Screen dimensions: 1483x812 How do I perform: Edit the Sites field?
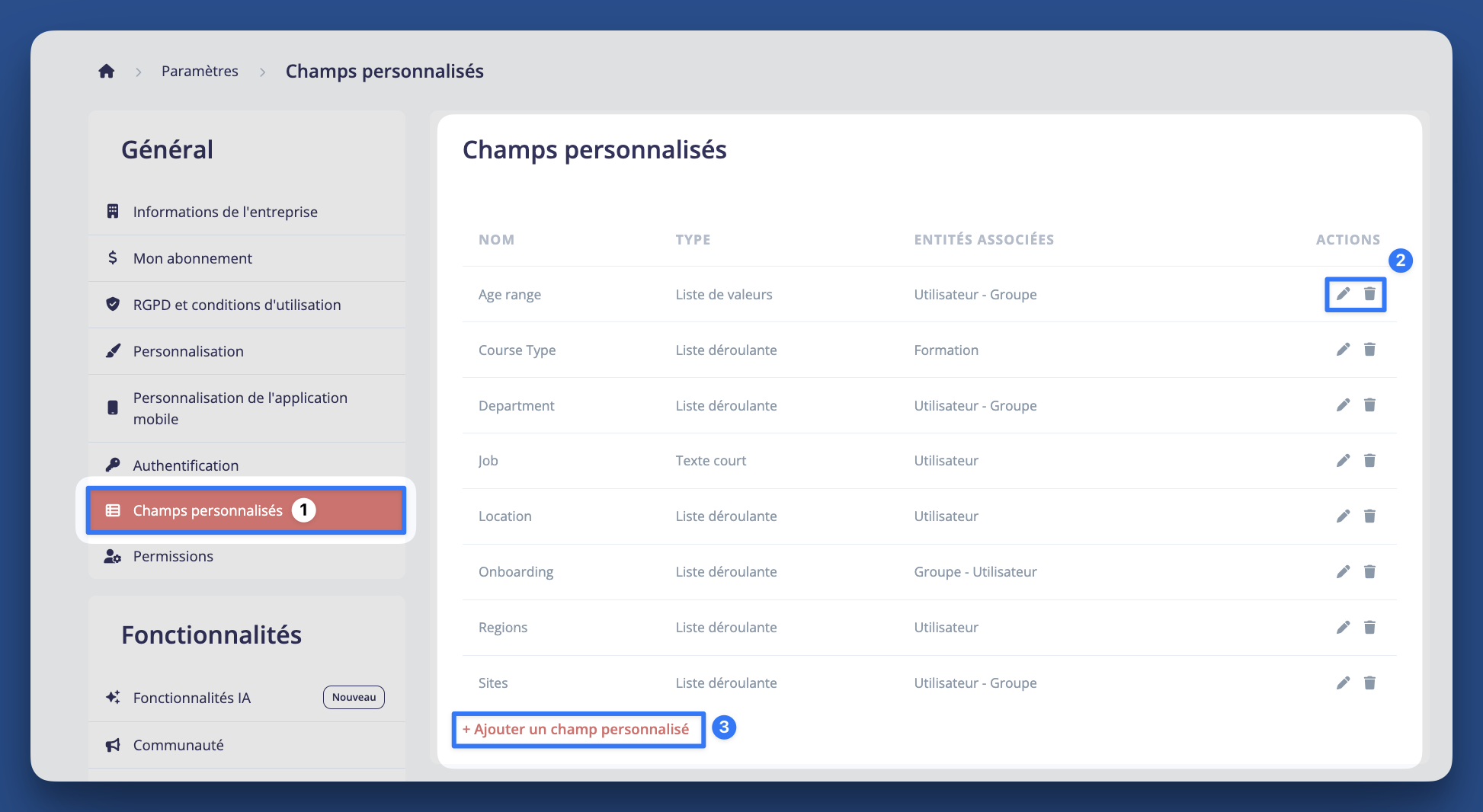pos(1343,683)
